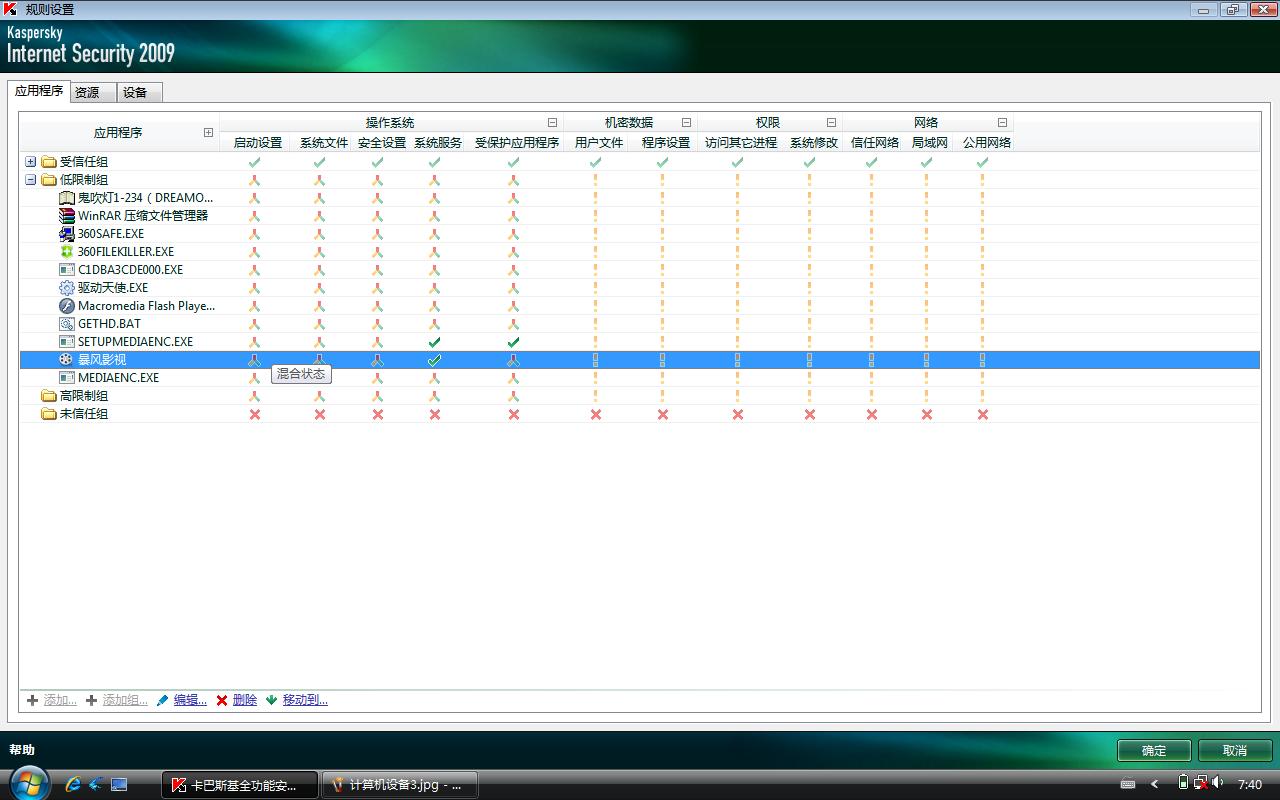The width and height of the screenshot is (1280, 800).
Task: Toggle 系统修改 rule for 未信任组
Action: (x=810, y=414)
